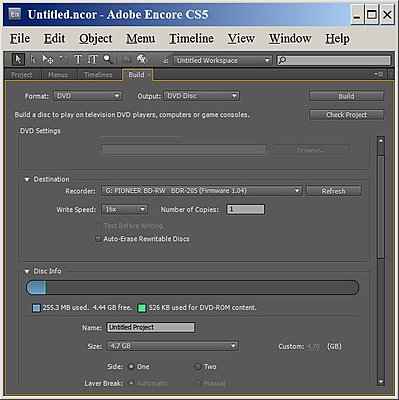Open the Help menu
399x400 pixels.
[337, 39]
